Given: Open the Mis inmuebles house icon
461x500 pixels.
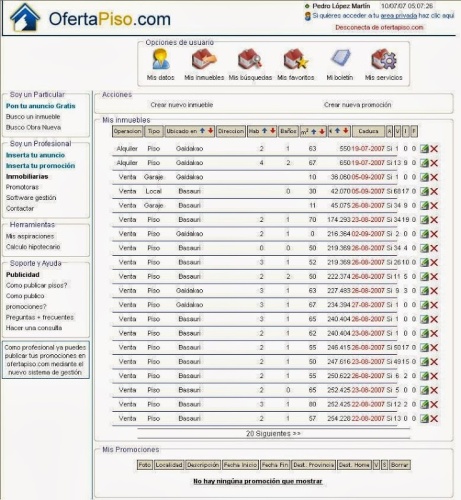Looking at the screenshot, I should point(204,59).
